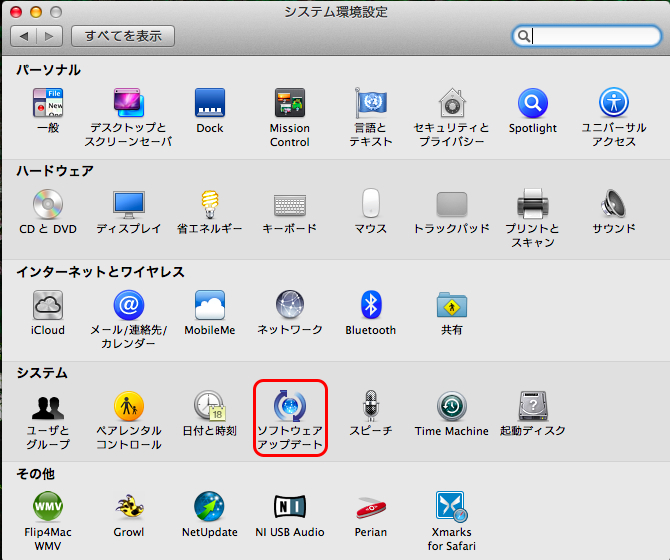Open the MobileMe preference pane
Image resolution: width=670 pixels, height=560 pixels.
tap(209, 305)
